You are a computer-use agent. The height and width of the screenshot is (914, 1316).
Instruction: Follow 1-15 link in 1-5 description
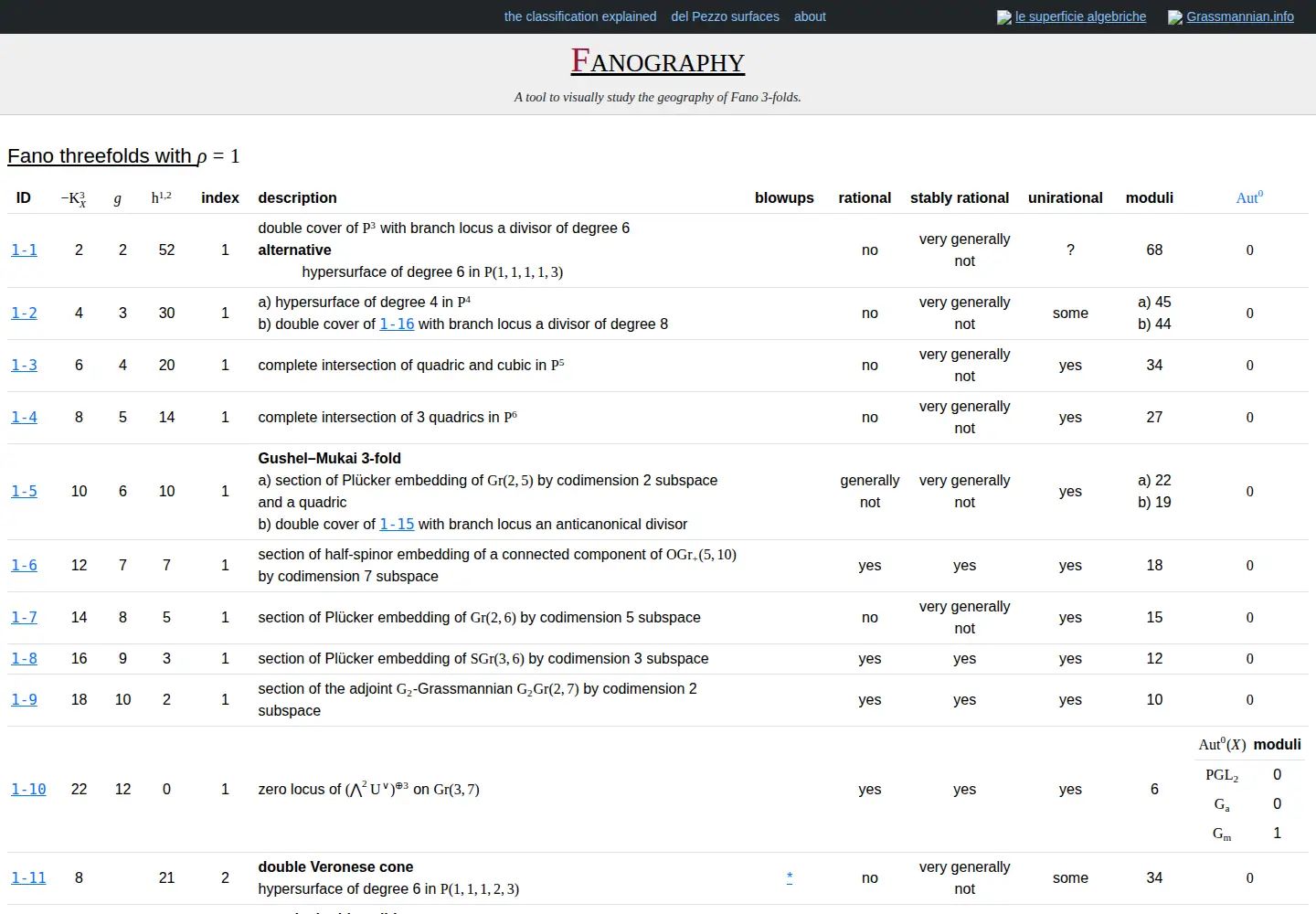pos(397,524)
